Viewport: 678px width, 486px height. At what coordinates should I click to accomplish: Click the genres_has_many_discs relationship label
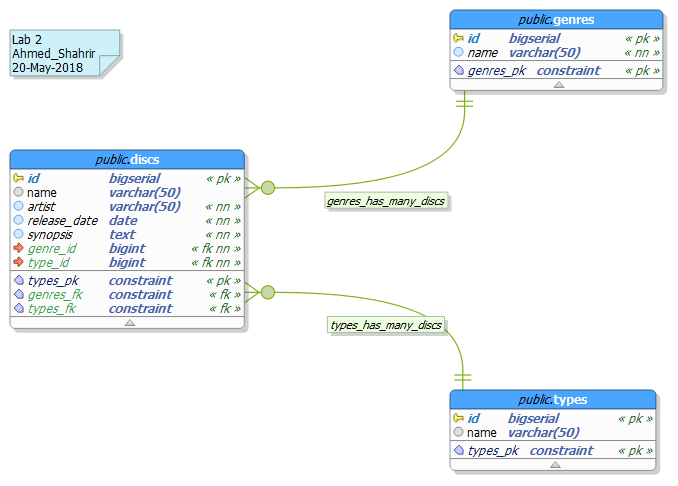385,201
